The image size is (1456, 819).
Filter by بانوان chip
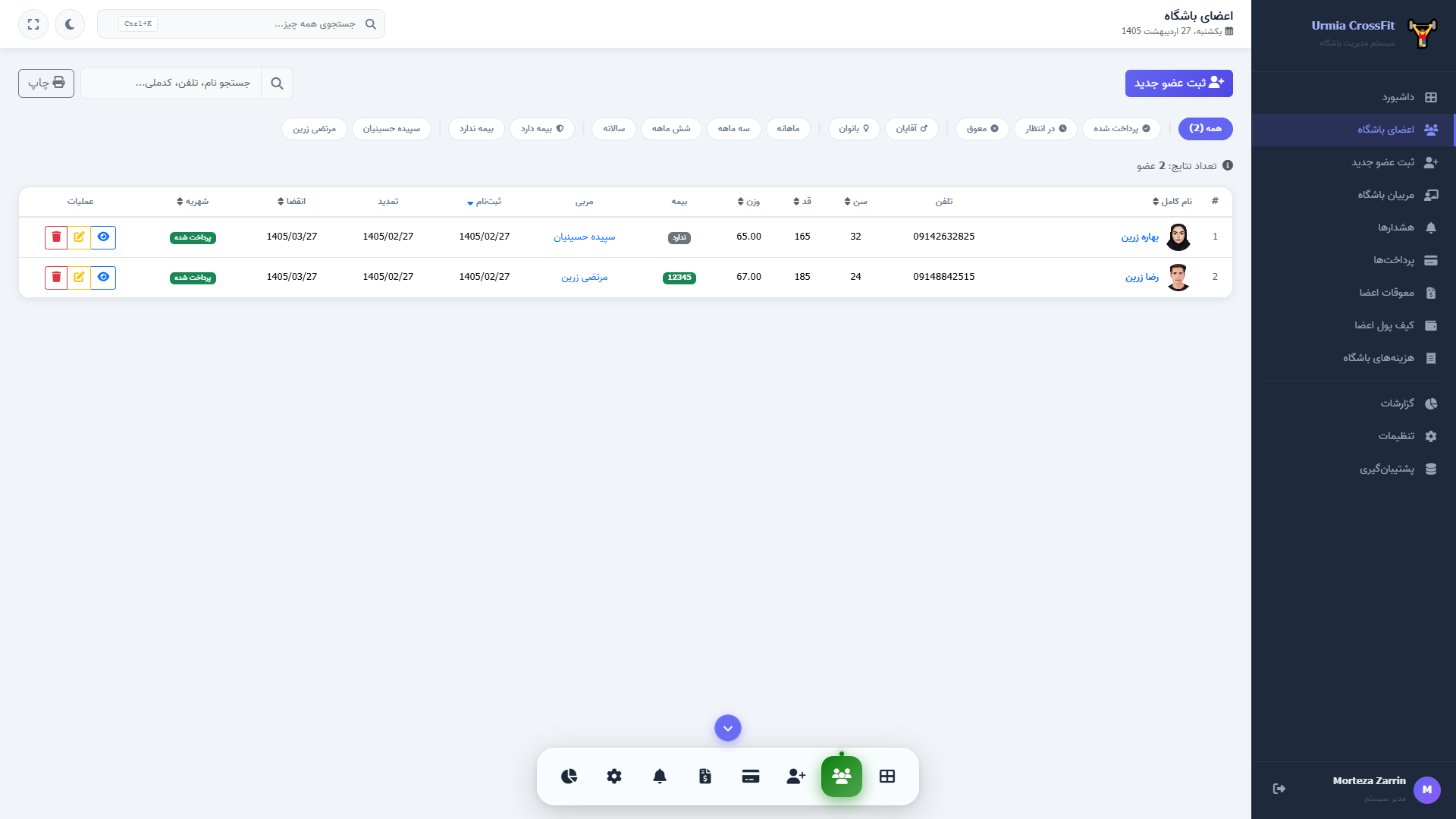click(x=854, y=129)
